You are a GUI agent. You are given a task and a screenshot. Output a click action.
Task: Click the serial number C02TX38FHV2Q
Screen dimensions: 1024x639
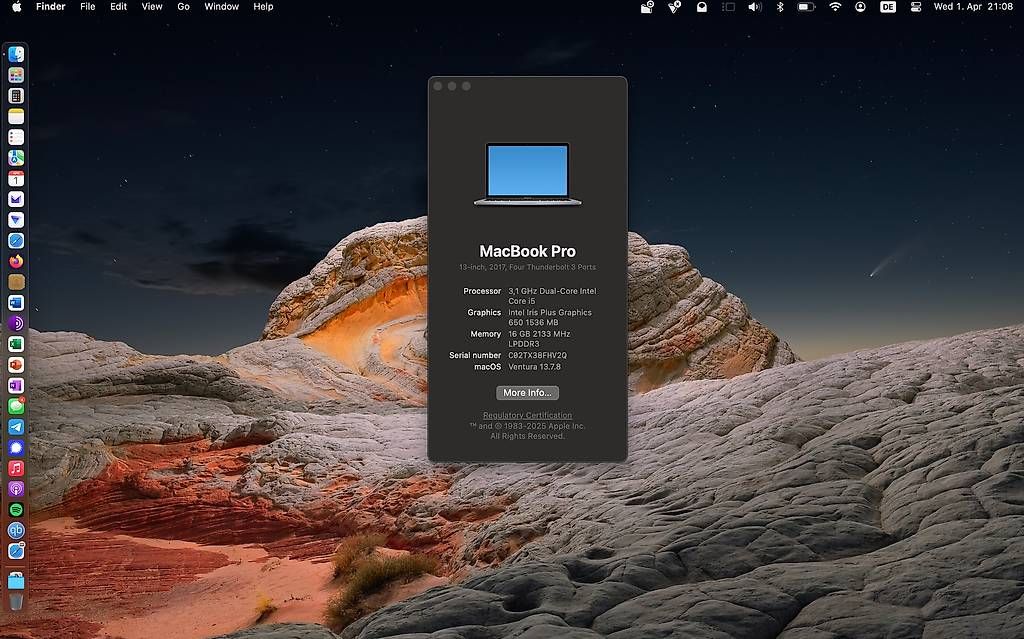(537, 355)
